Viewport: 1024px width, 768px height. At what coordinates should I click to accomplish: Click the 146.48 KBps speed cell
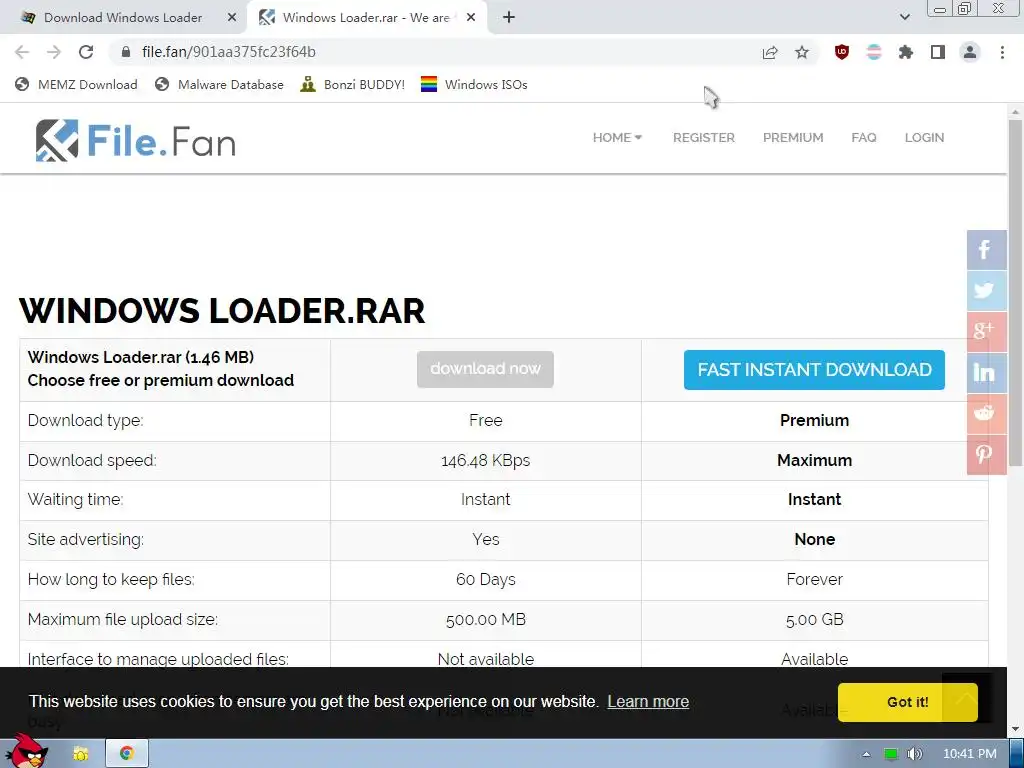click(x=485, y=460)
